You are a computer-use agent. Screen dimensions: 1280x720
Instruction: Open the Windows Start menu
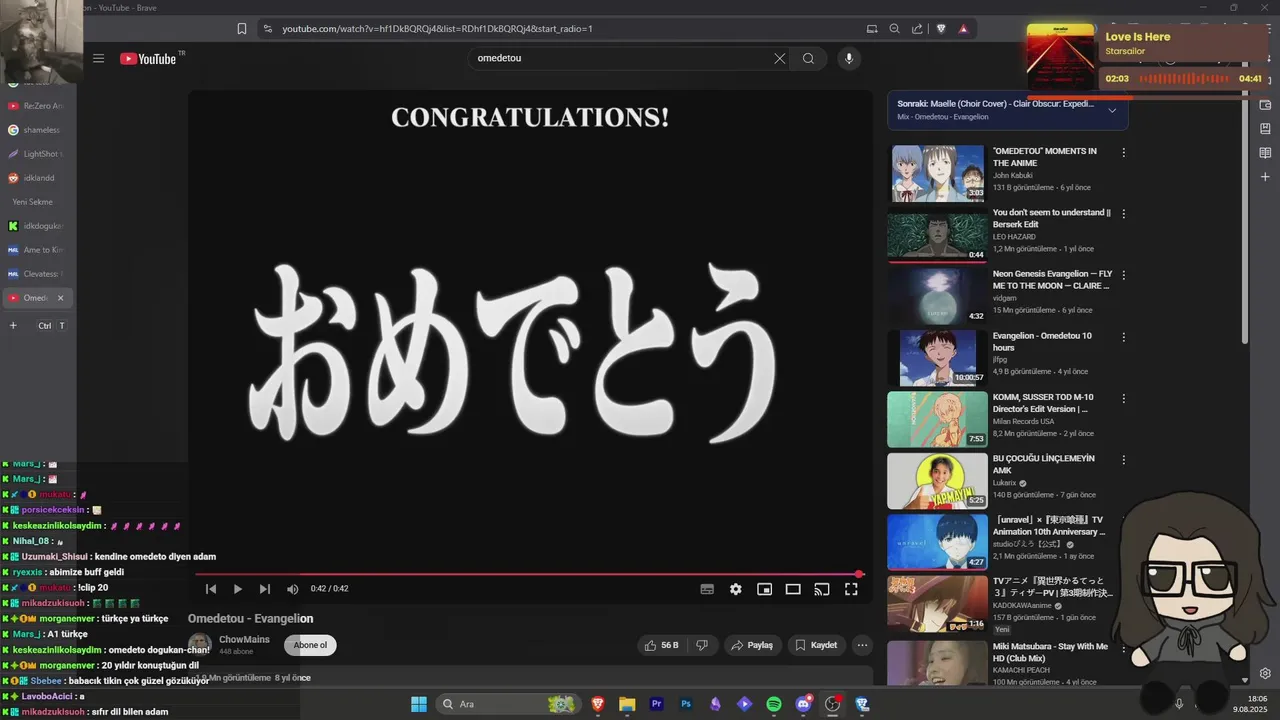(419, 704)
